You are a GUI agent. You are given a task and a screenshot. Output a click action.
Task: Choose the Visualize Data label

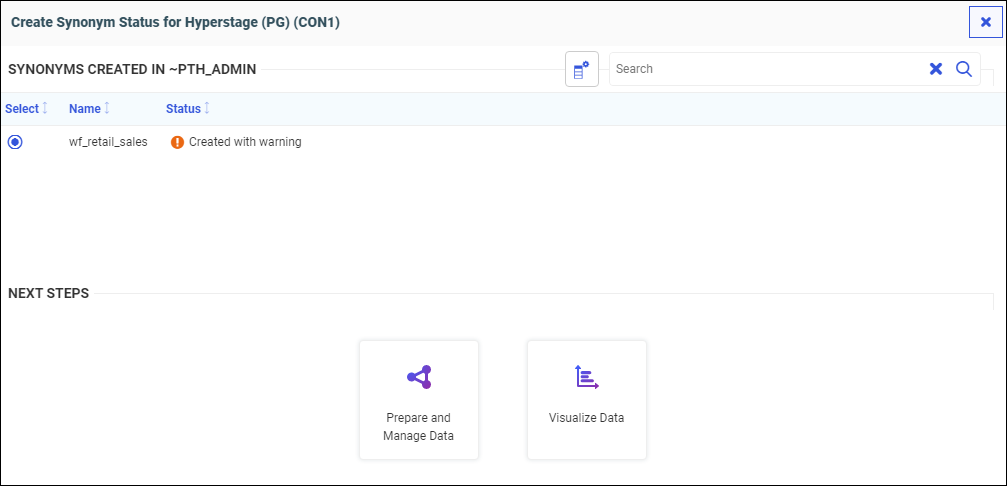(586, 418)
